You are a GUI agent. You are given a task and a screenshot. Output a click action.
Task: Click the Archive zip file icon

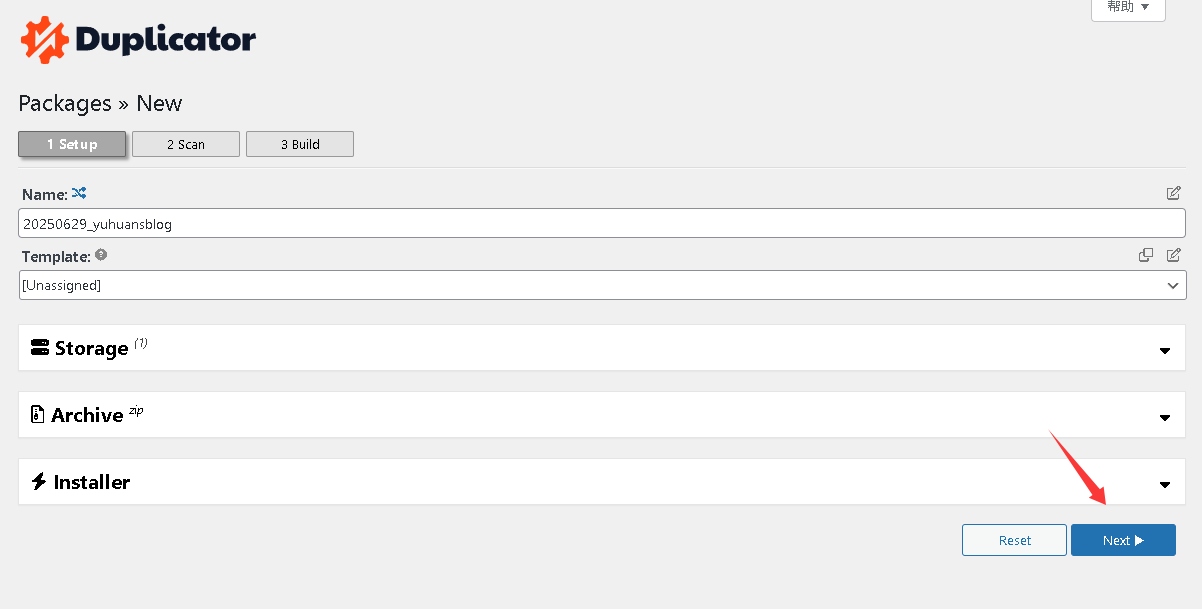tap(38, 414)
